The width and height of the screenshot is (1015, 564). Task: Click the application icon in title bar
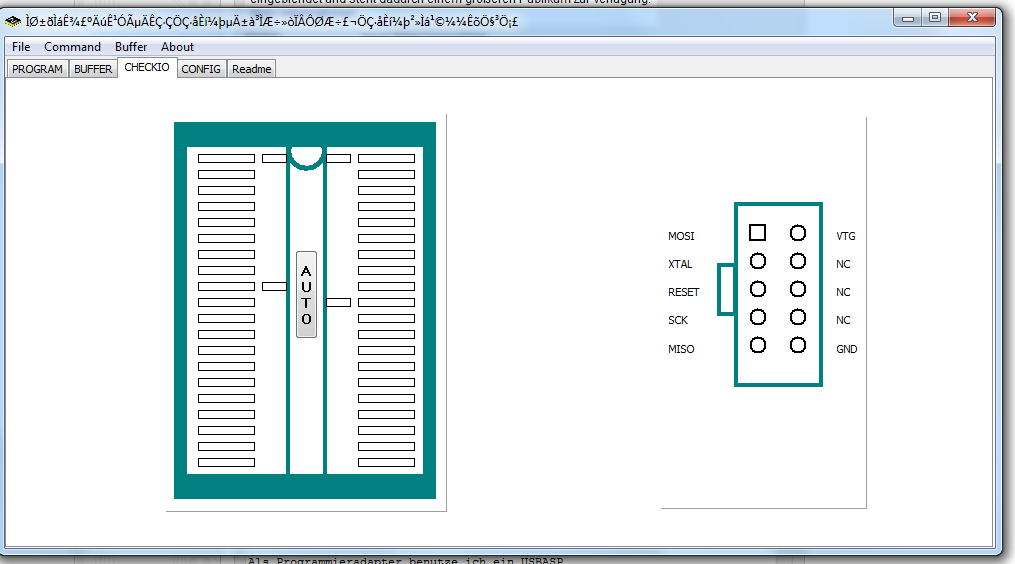(x=13, y=22)
